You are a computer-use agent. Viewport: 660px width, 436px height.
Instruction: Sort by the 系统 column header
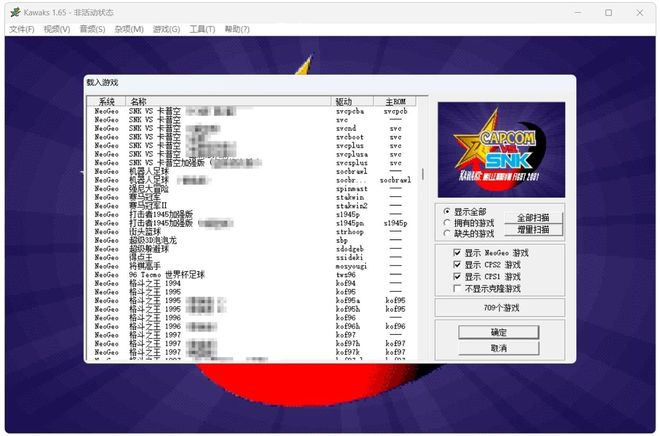106,101
